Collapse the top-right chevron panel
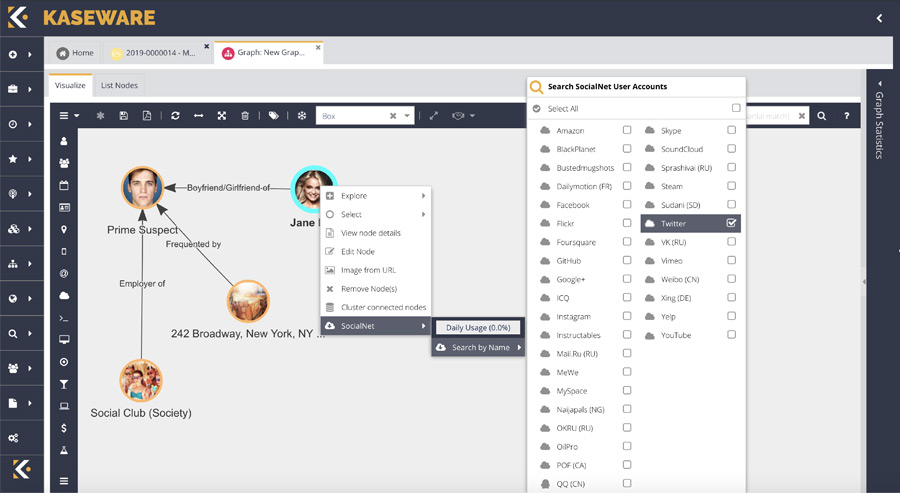This screenshot has height=493, width=900. coord(879,18)
